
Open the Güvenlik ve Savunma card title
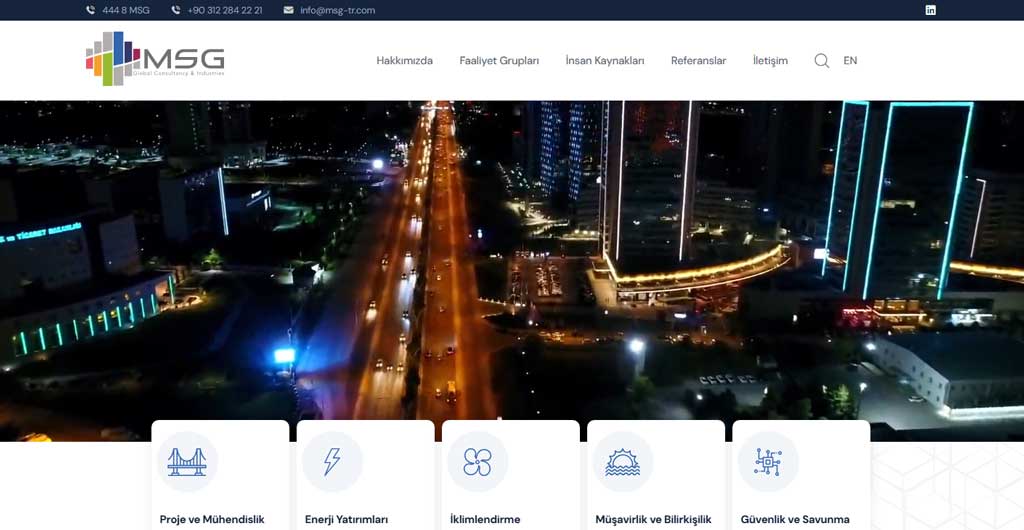tap(795, 520)
